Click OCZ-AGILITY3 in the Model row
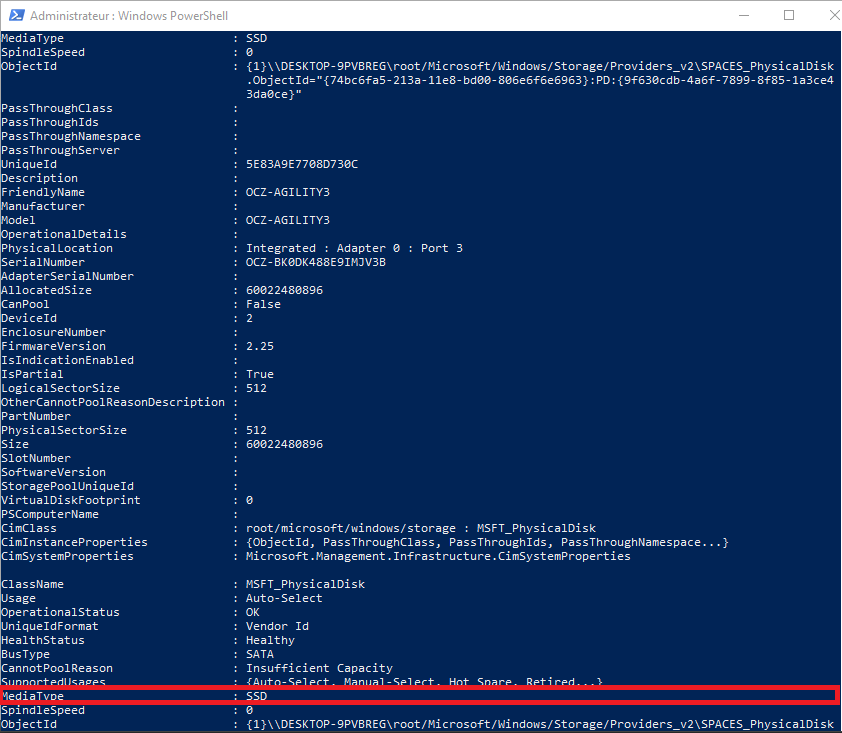 pos(288,220)
